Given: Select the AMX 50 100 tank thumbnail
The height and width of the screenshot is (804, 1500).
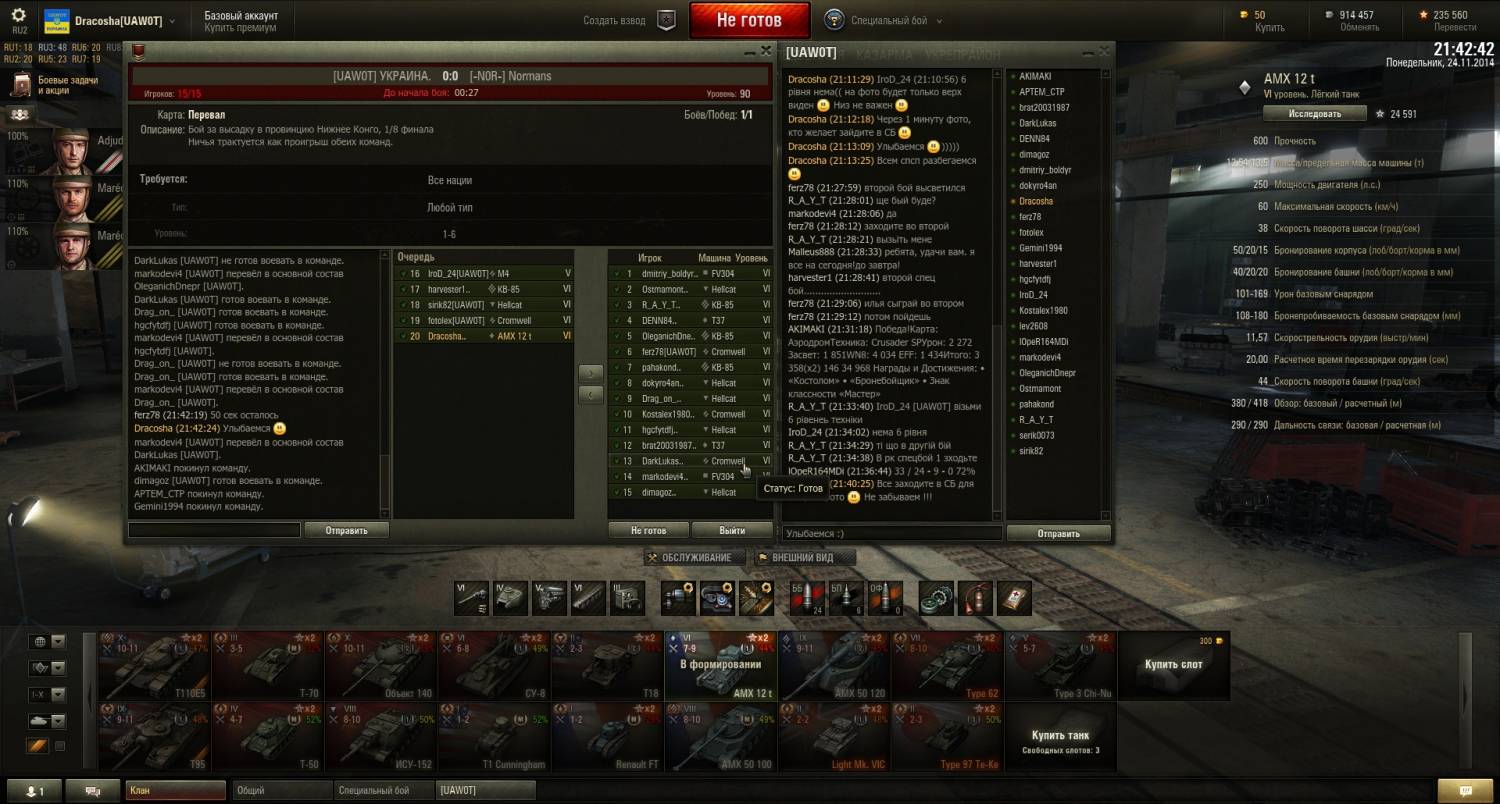Looking at the screenshot, I should point(720,737).
